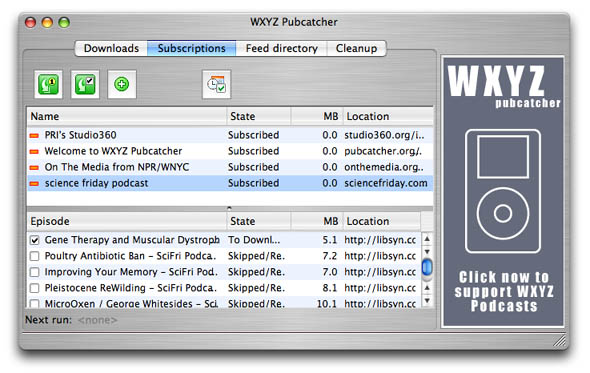The image size is (590, 373).
Task: Click the episode list scrollbar thumb
Action: [427, 268]
